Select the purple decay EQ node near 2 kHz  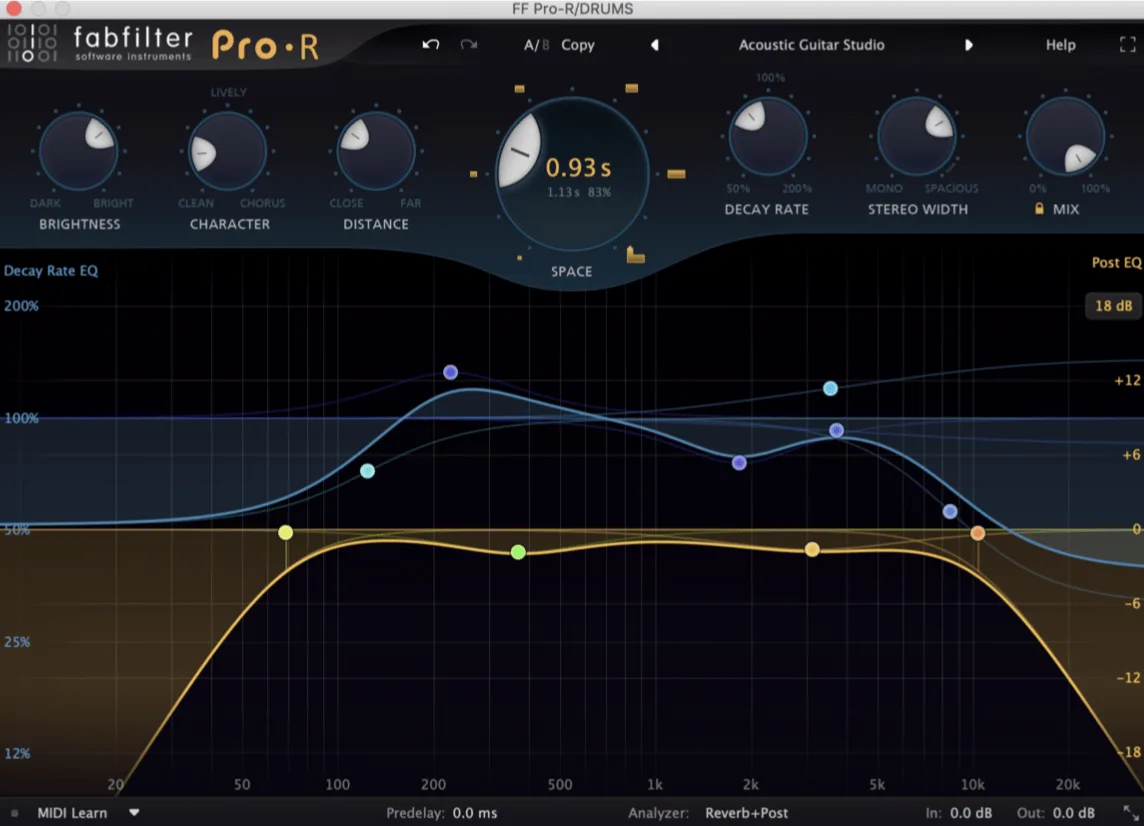point(739,463)
